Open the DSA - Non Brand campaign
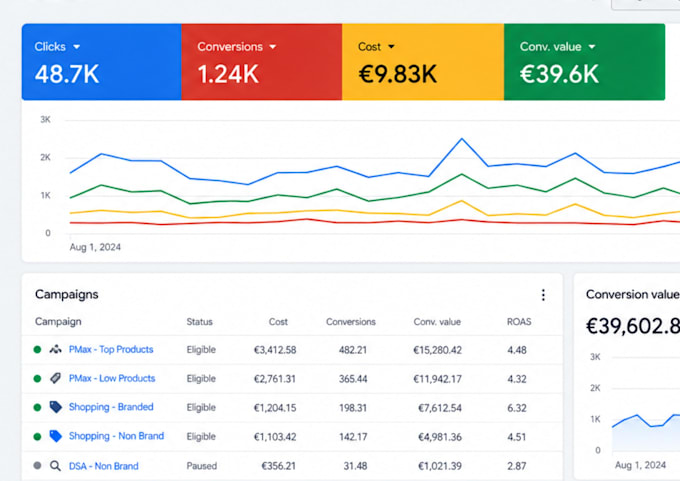Image resolution: width=680 pixels, height=481 pixels. (104, 466)
